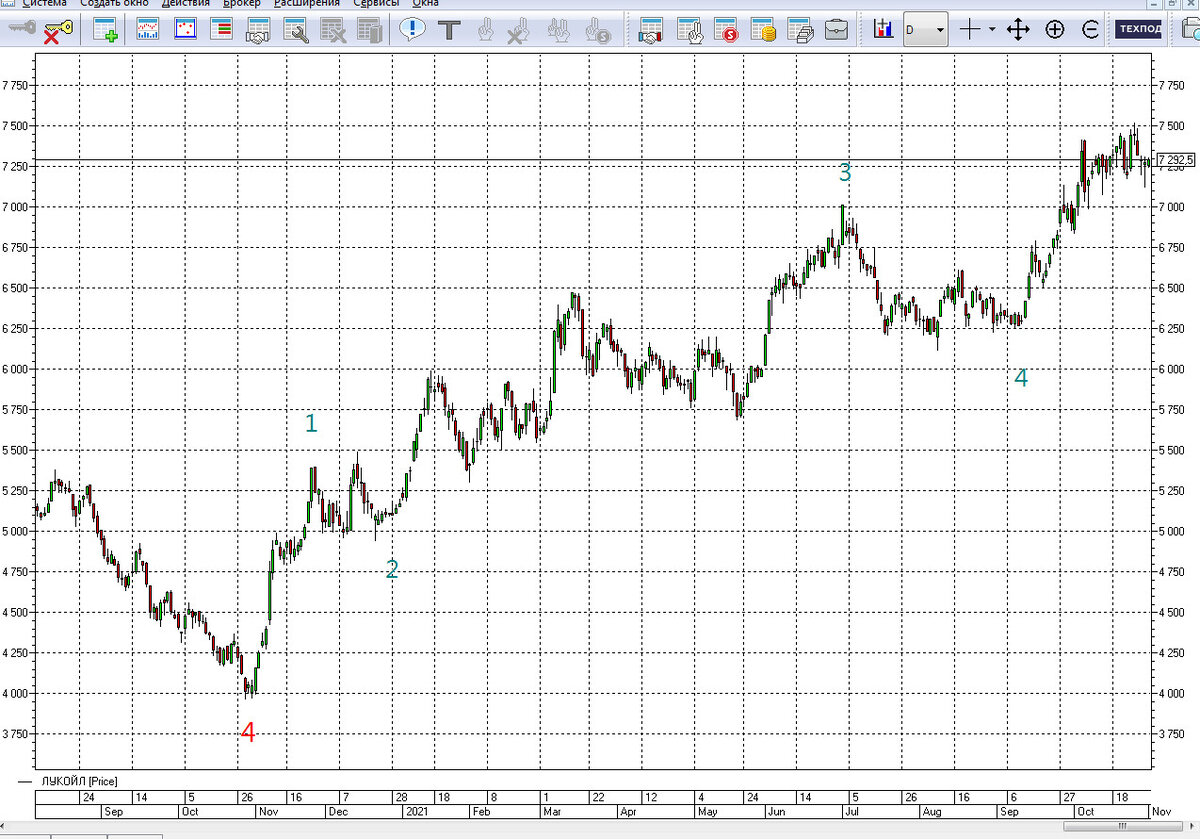Viewport: 1200px width, 839px height.
Task: Click the copy table icon
Action: point(369,30)
